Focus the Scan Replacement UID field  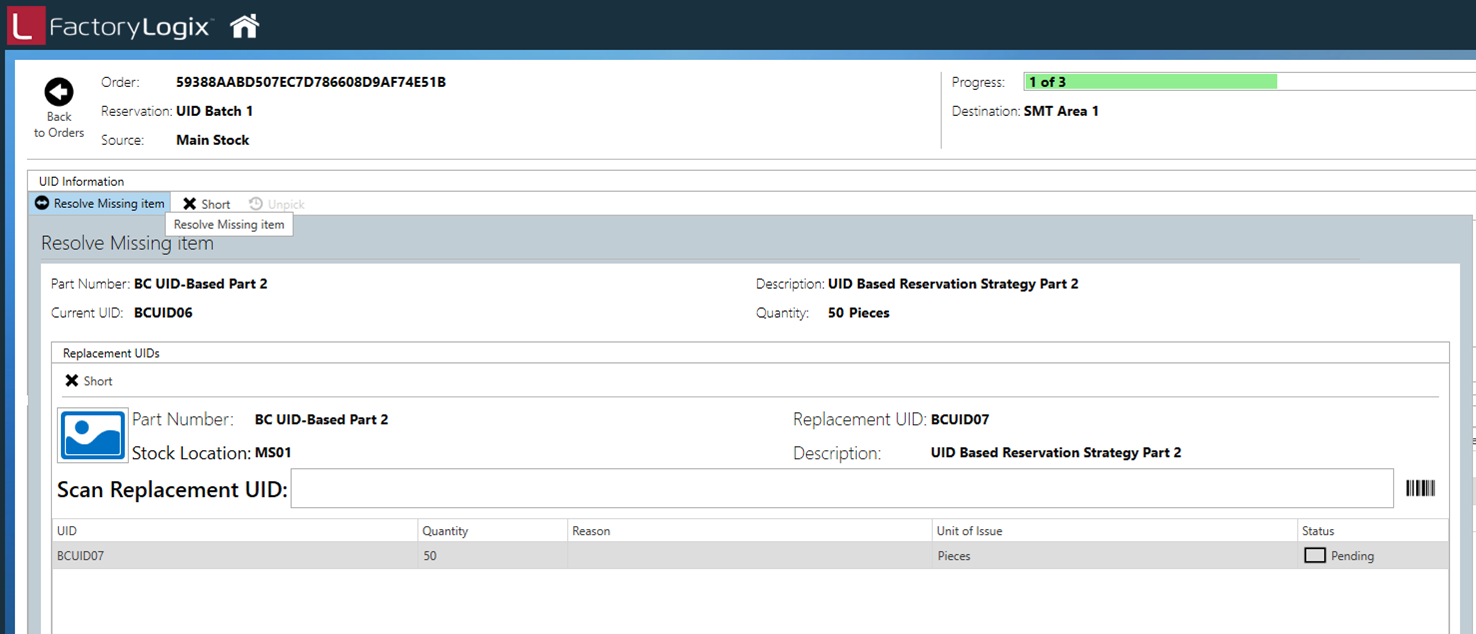coord(841,489)
